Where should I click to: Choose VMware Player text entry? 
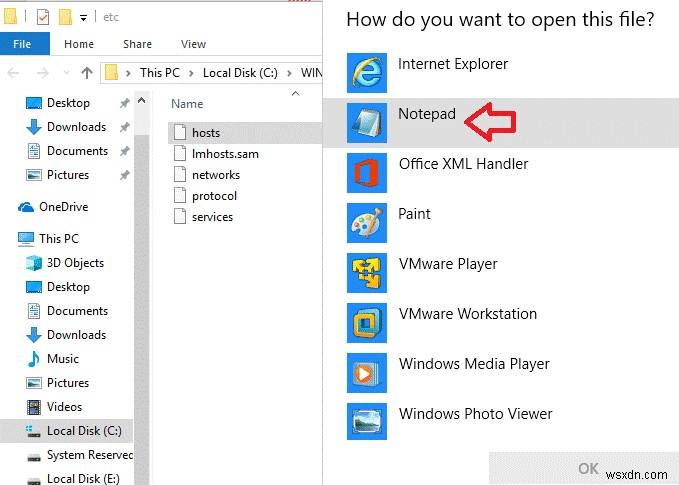click(x=448, y=264)
